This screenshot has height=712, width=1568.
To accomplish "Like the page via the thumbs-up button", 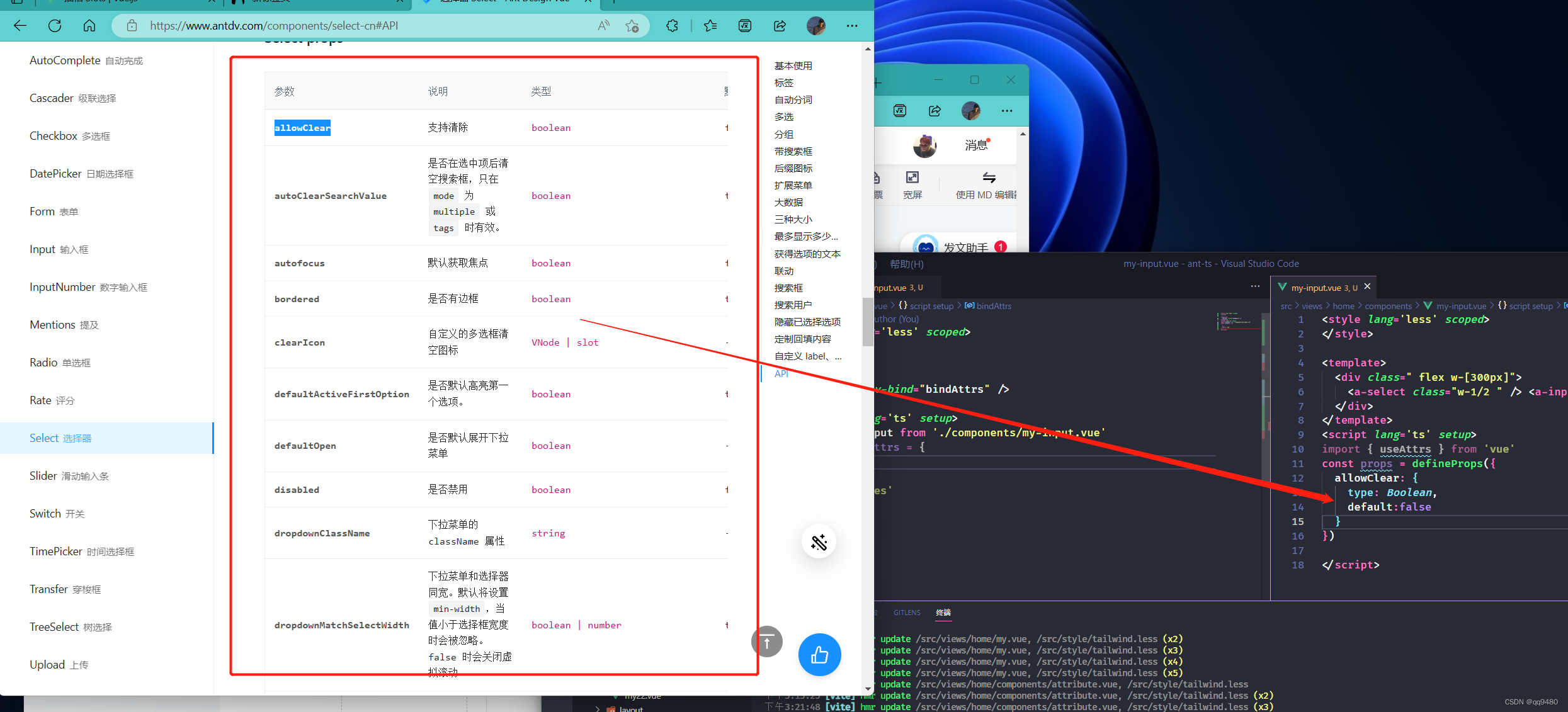I will (x=819, y=655).
